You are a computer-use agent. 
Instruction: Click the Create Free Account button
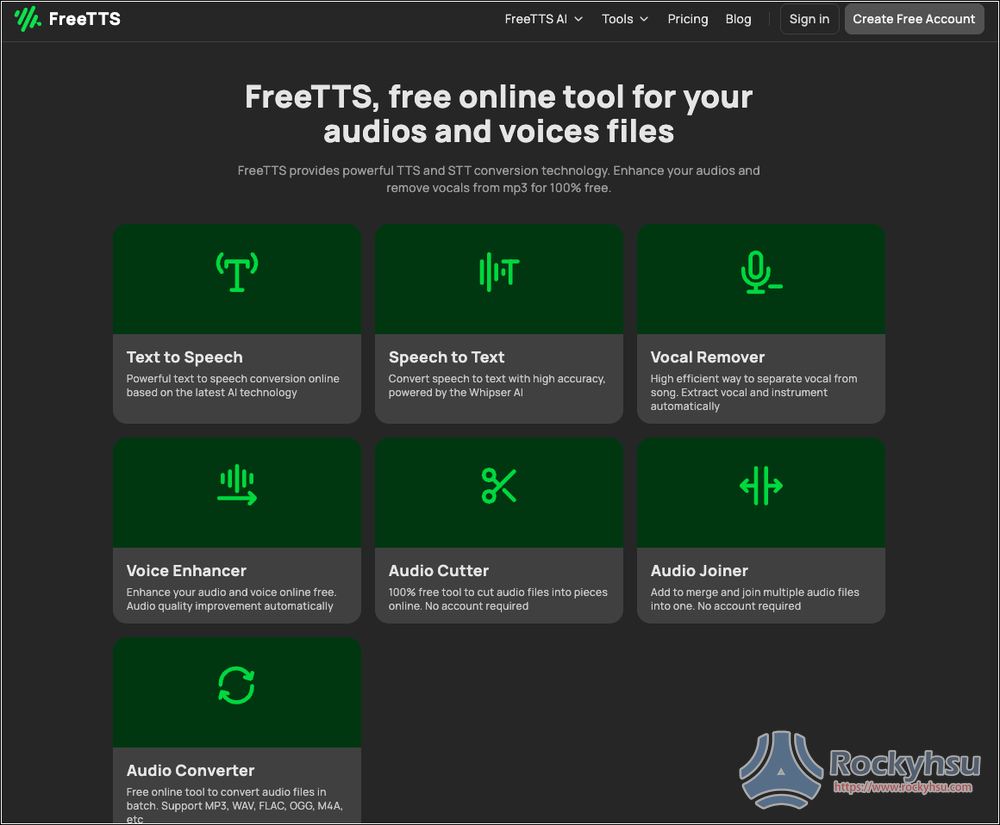(x=914, y=19)
